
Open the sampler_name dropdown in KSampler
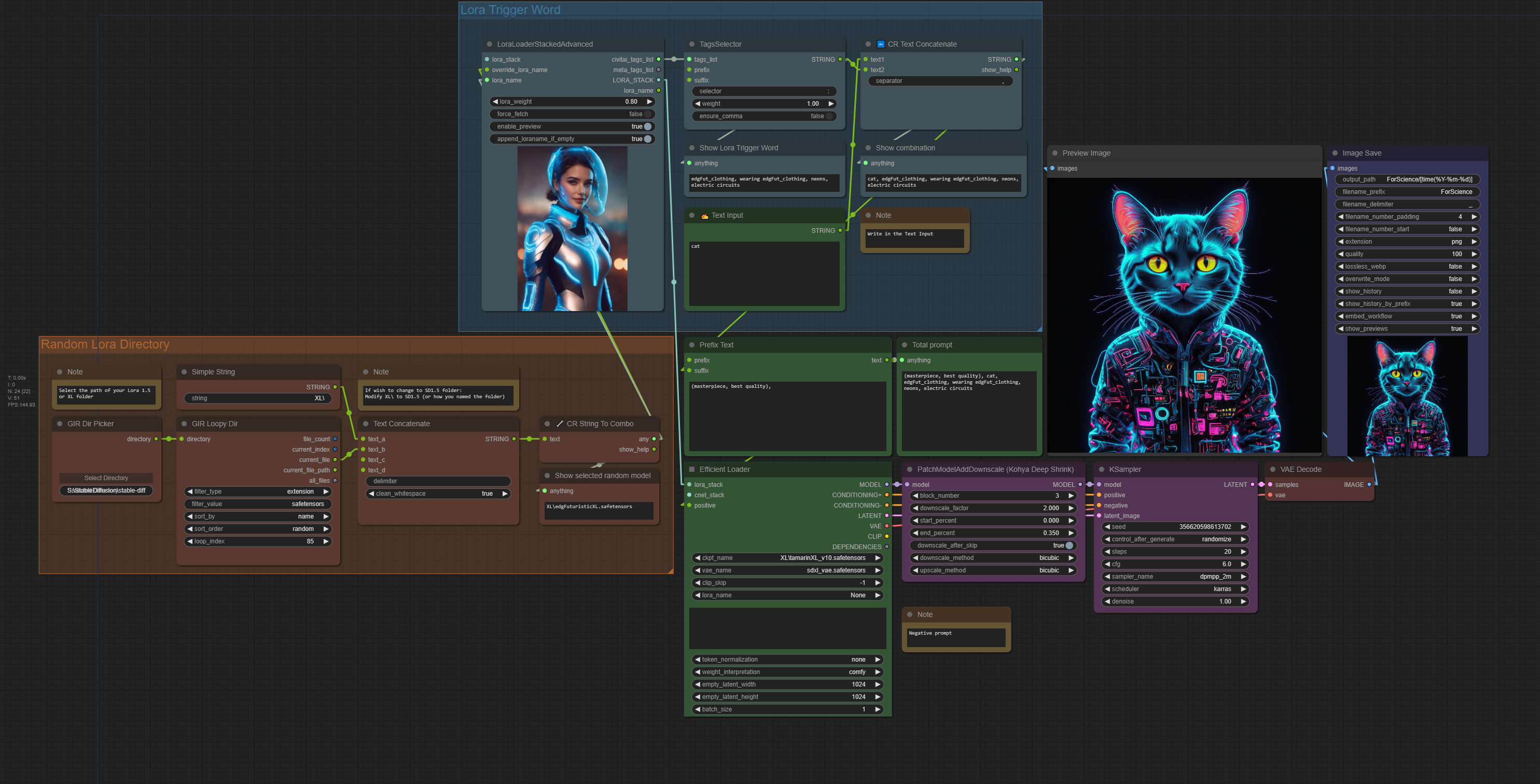pyautogui.click(x=1175, y=577)
